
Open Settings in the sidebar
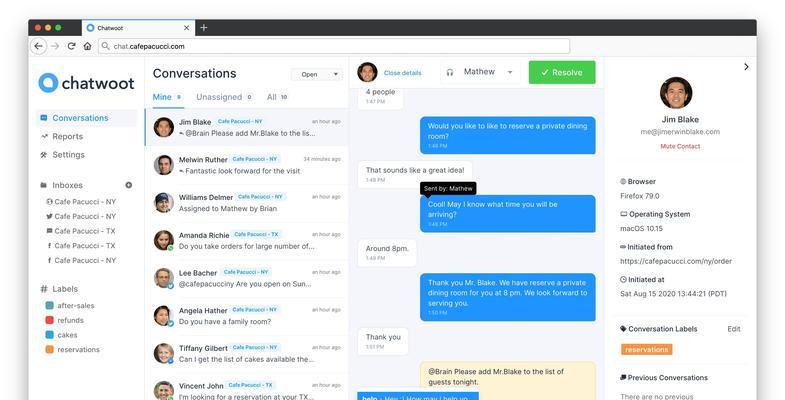pos(69,155)
